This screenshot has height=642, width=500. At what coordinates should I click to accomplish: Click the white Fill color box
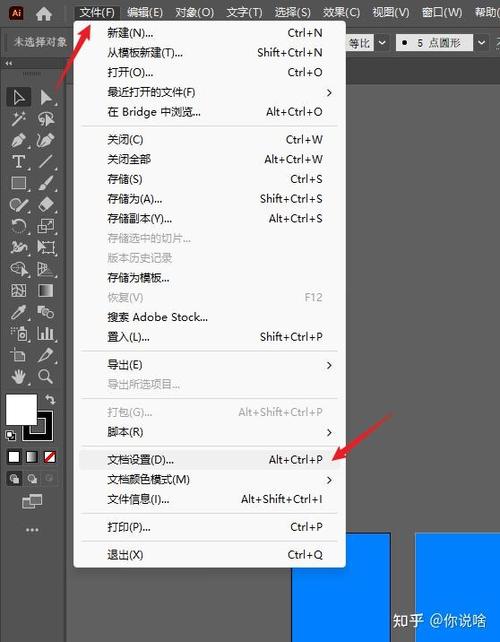tap(21, 409)
